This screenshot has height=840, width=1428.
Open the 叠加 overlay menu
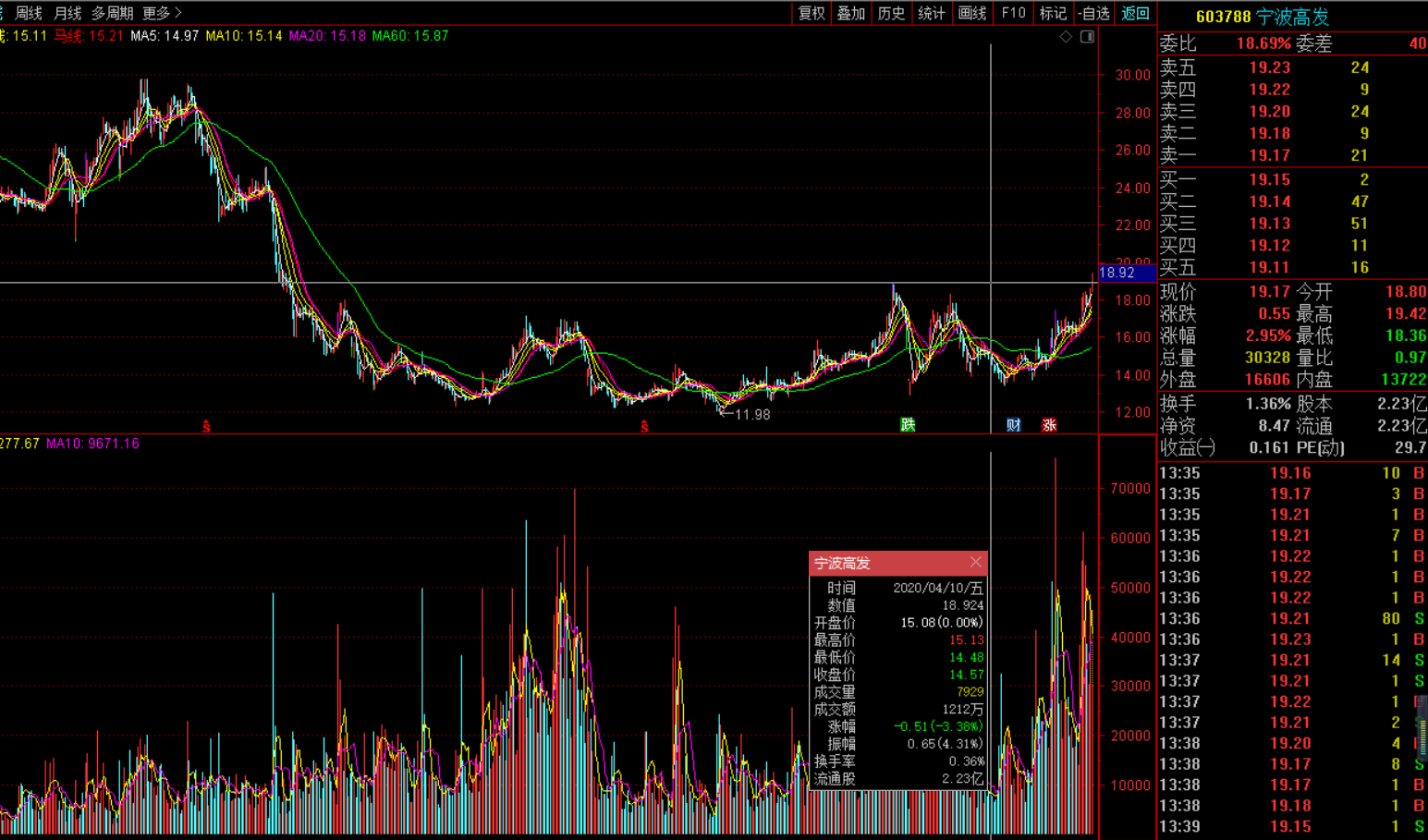[851, 13]
